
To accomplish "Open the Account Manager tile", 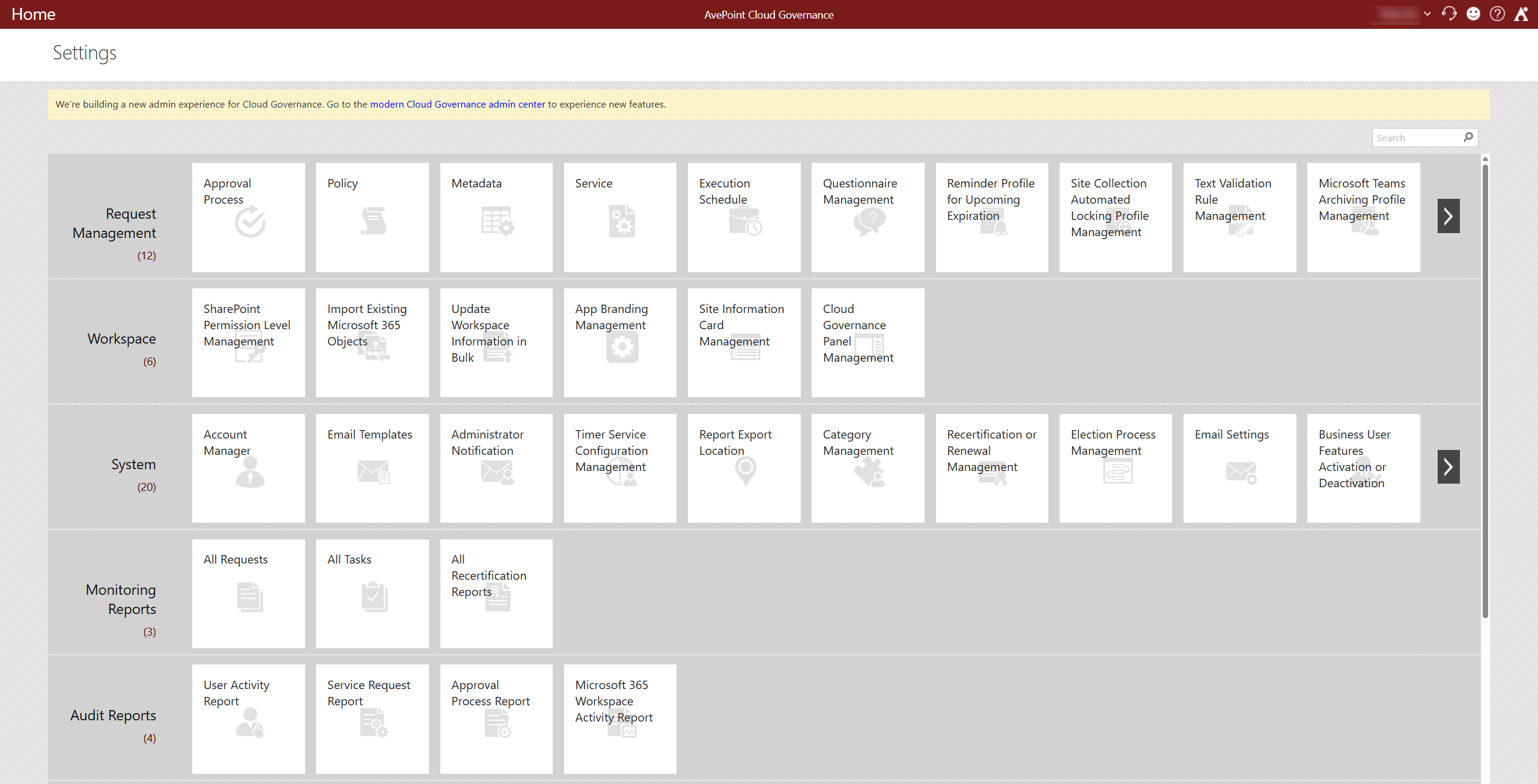I will [x=249, y=467].
